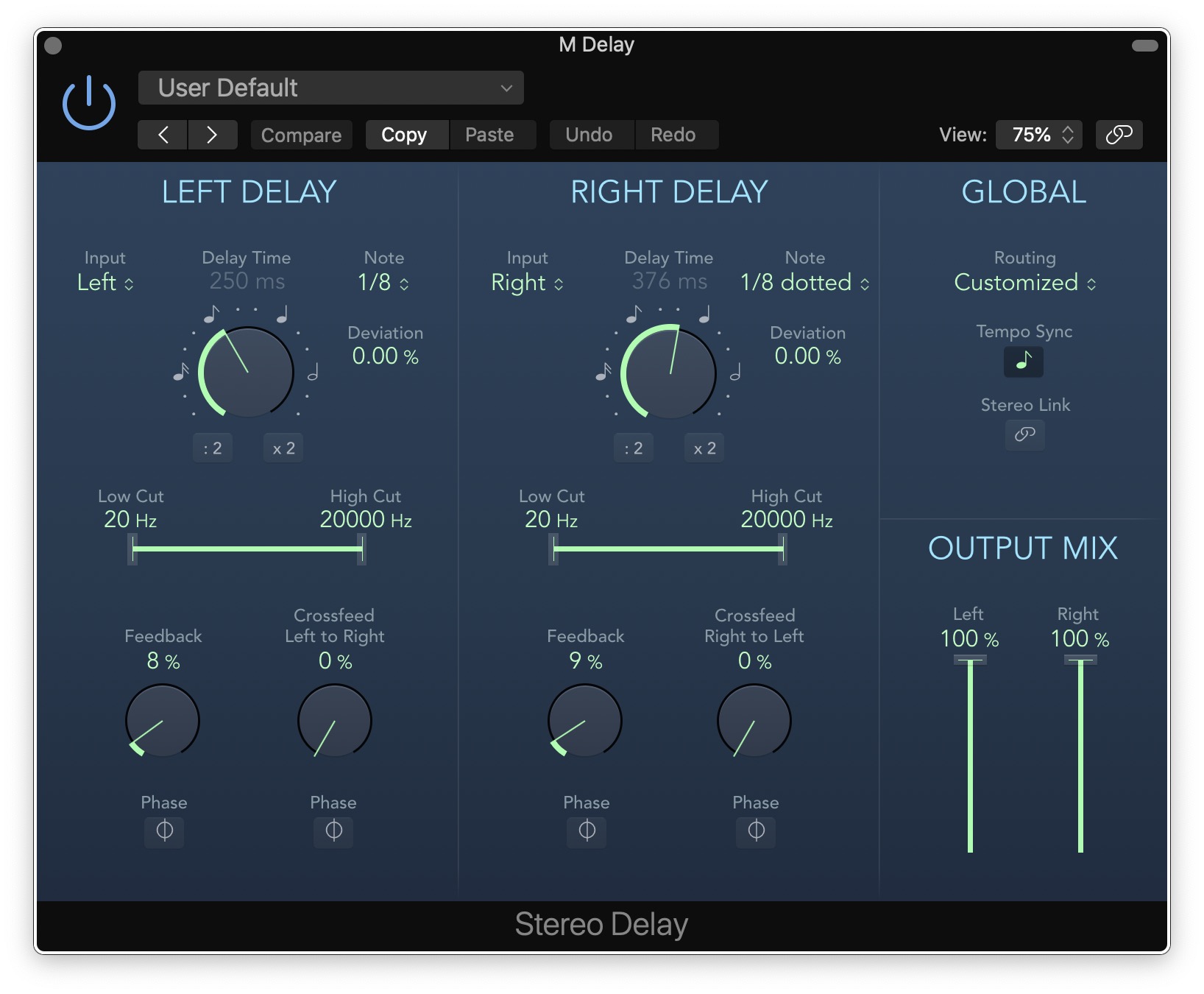
Task: Go to next preset with right arrow
Action: pyautogui.click(x=212, y=135)
